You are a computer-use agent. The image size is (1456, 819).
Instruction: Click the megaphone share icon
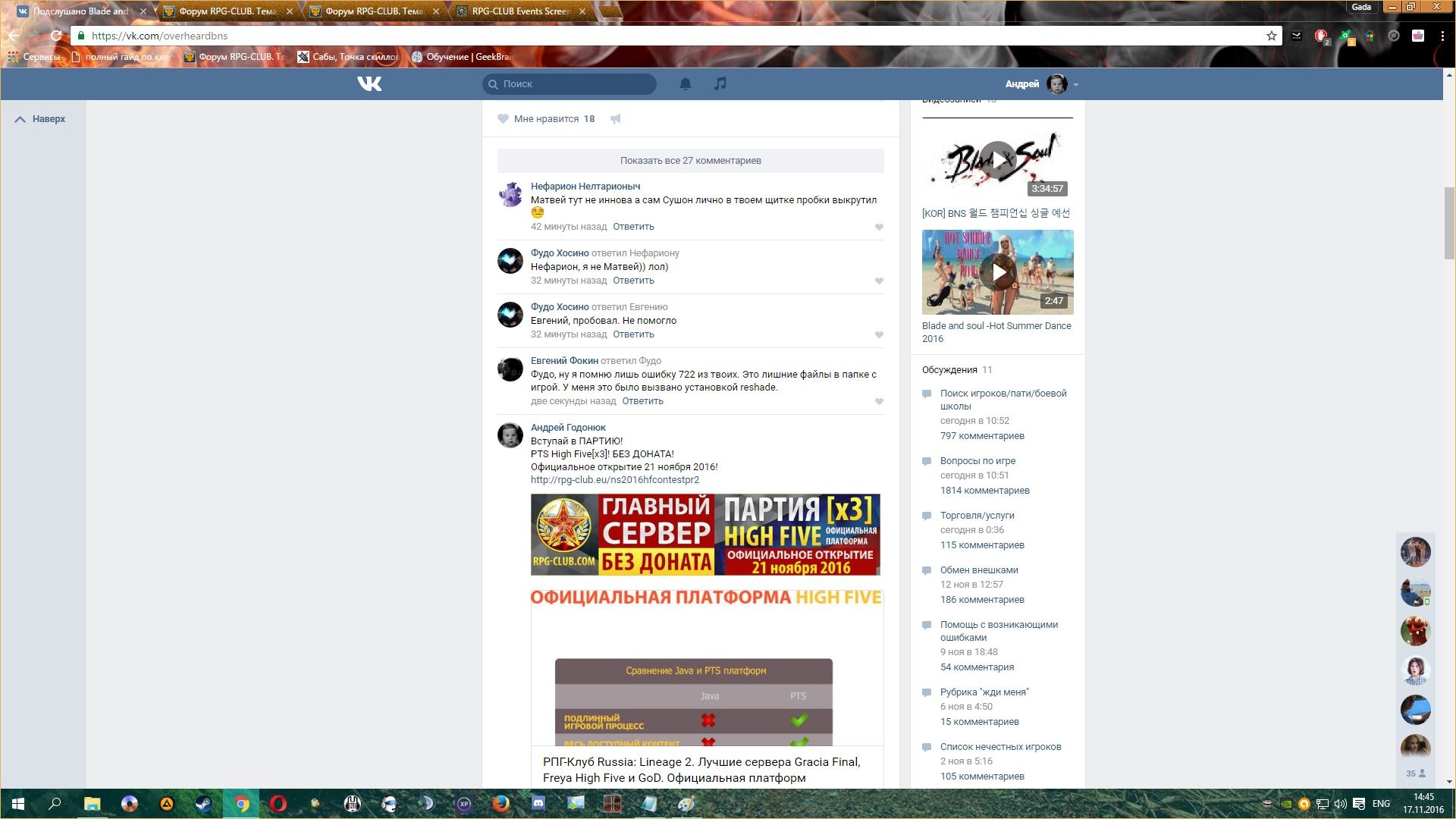pyautogui.click(x=616, y=119)
